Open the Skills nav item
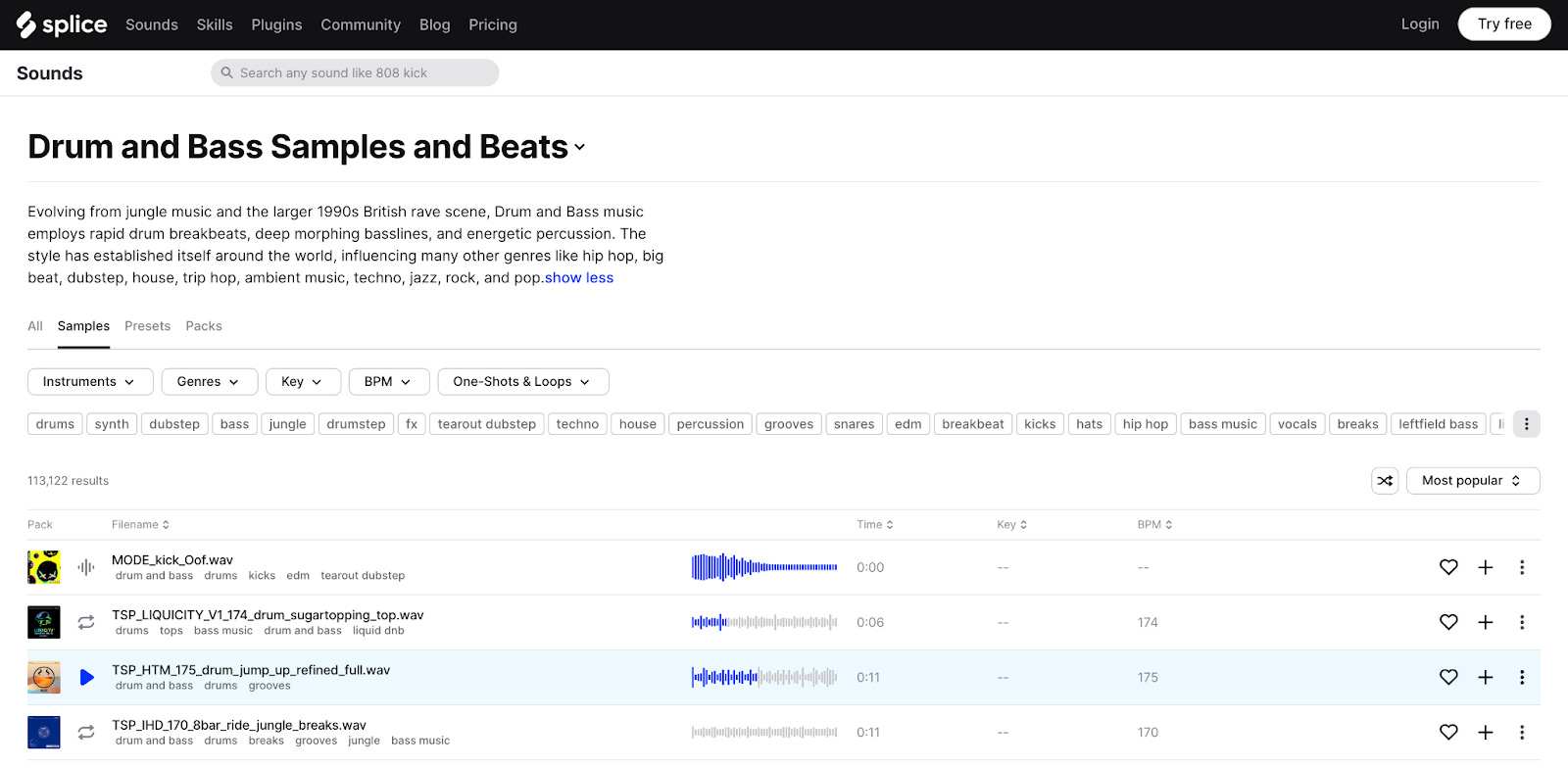The height and width of the screenshot is (768, 1568). [x=215, y=24]
